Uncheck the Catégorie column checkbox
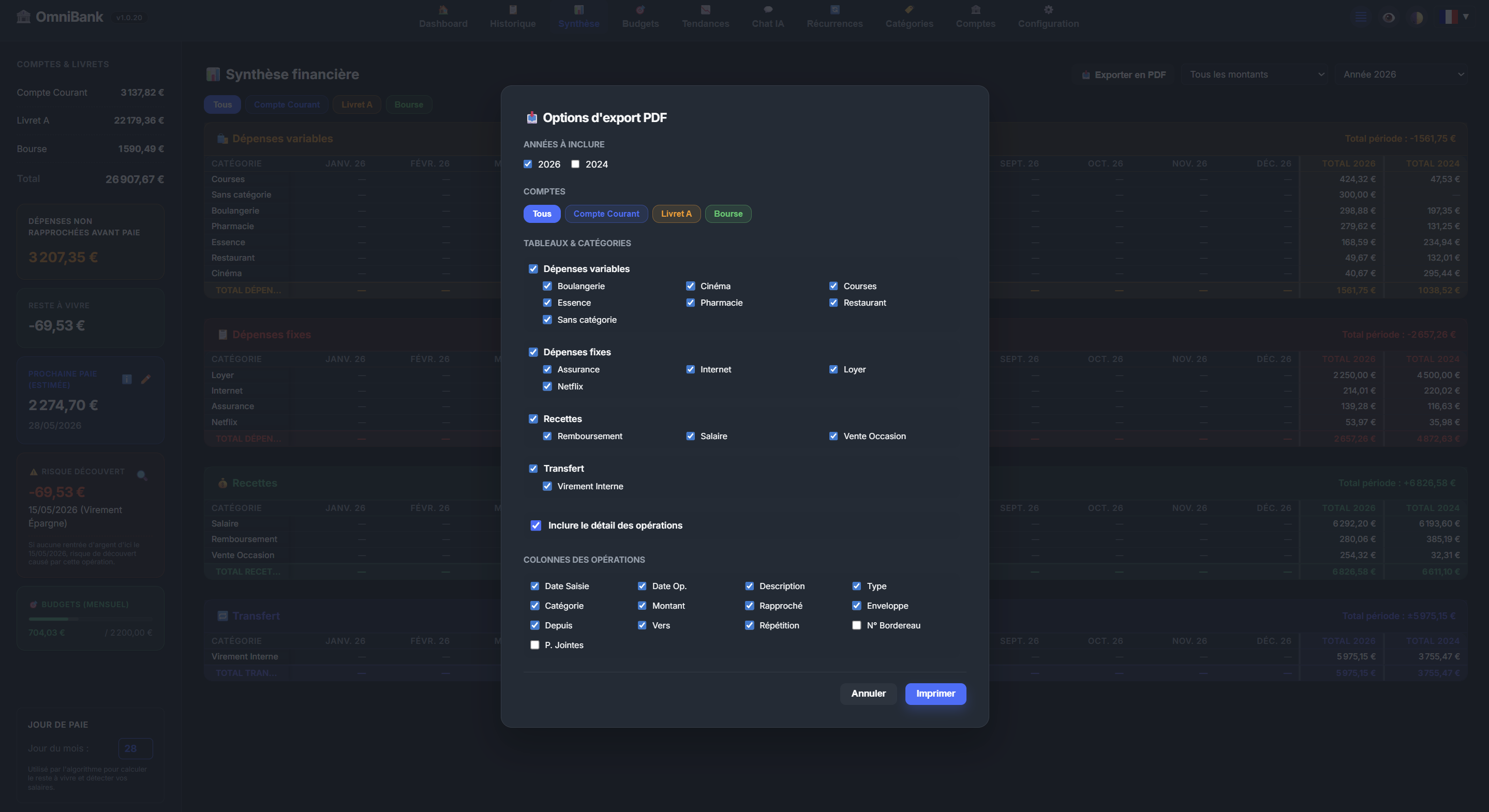The image size is (1489, 812). click(534, 606)
